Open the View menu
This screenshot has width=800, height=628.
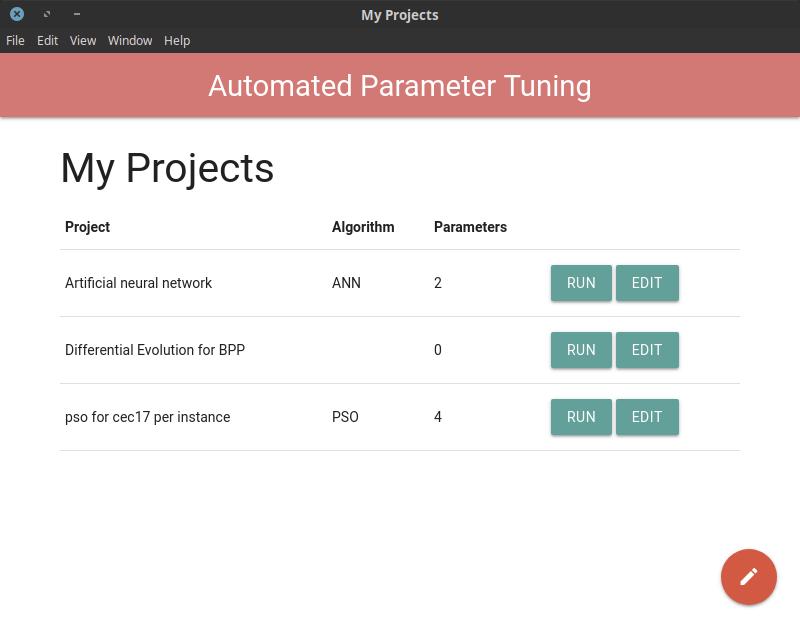(83, 40)
